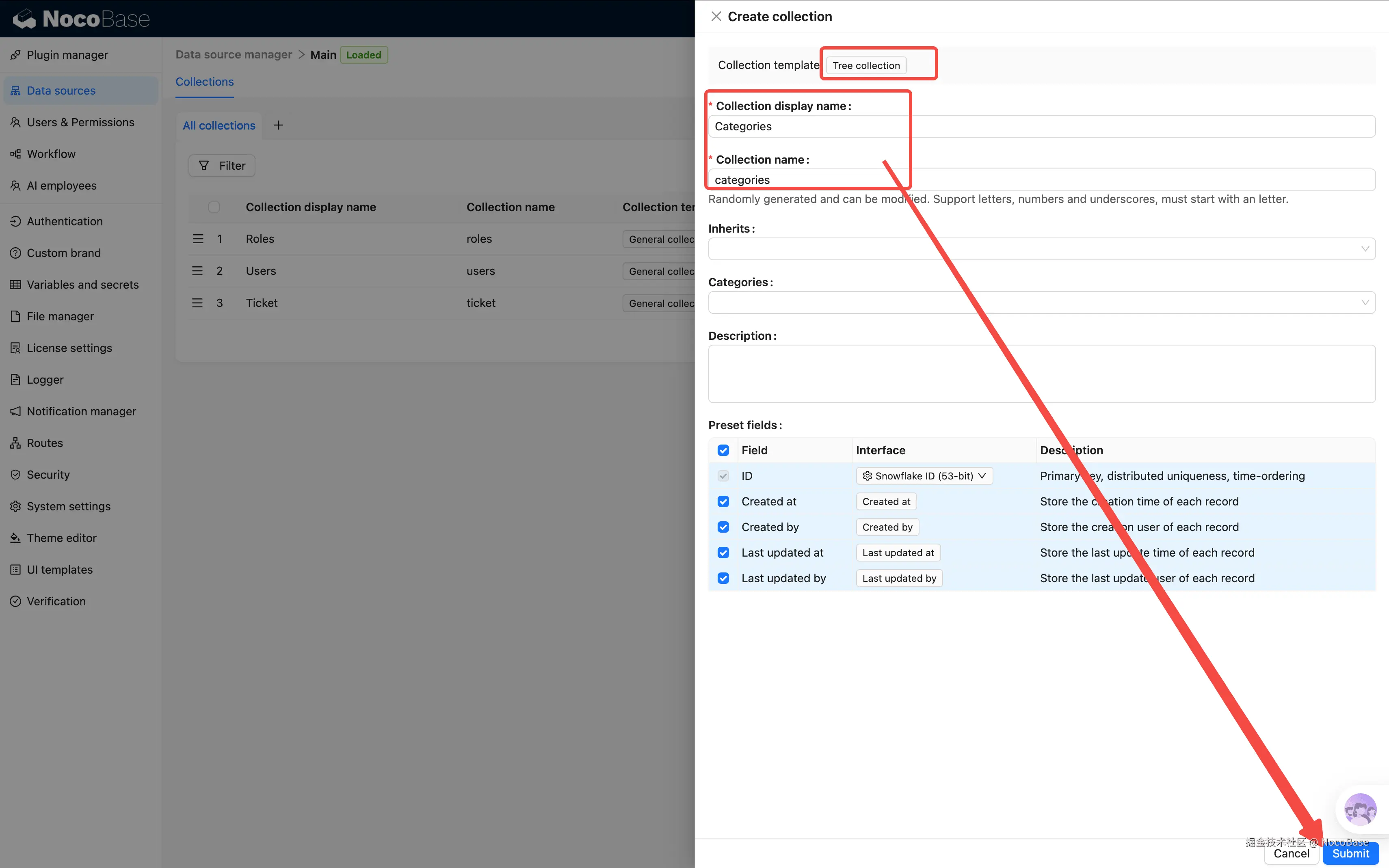This screenshot has width=1389, height=868.
Task: Click into the Description text area
Action: [1041, 374]
